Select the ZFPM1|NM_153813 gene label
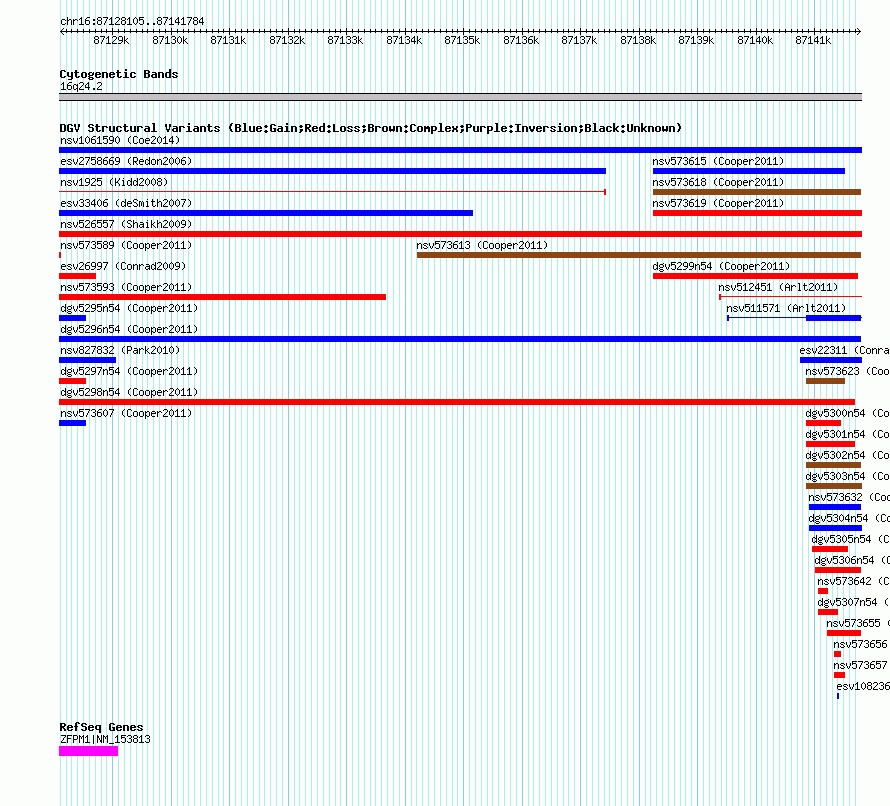 coord(105,739)
